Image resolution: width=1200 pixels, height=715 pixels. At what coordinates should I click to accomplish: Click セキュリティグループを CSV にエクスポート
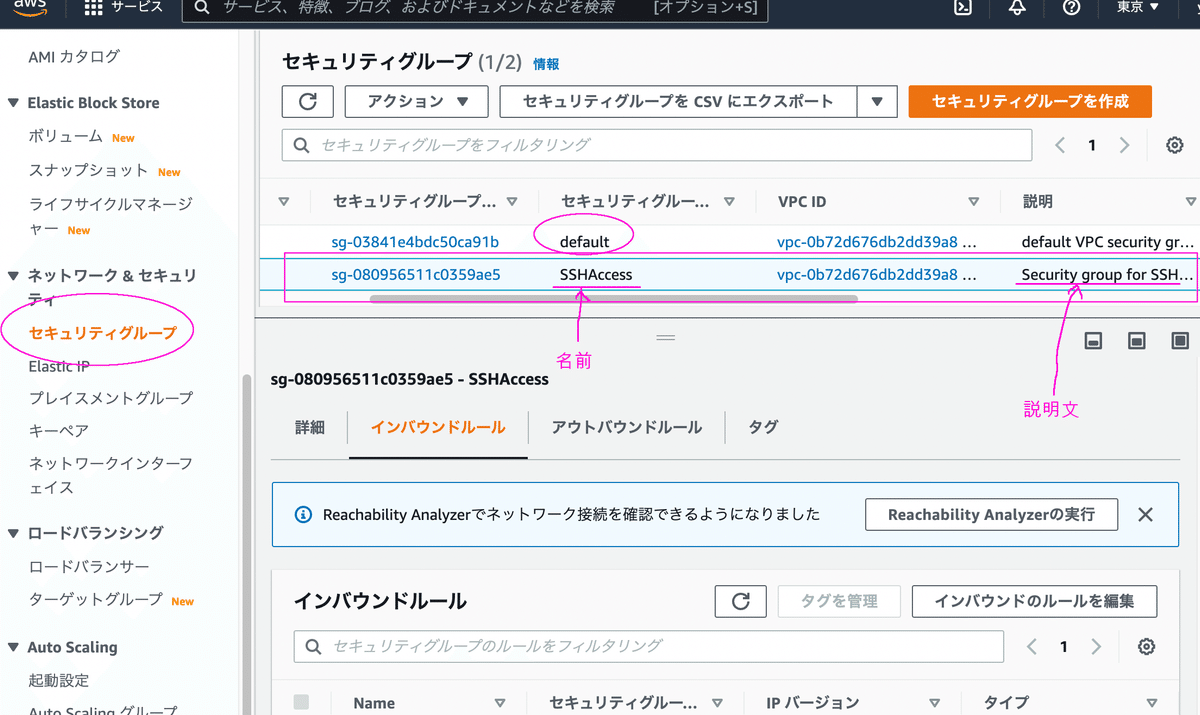[x=678, y=101]
